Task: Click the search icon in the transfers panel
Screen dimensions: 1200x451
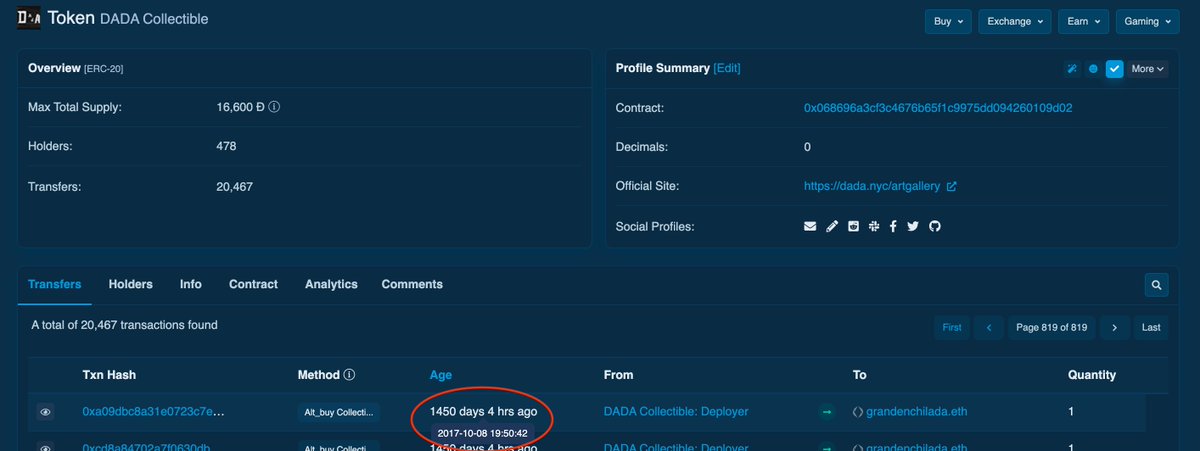Action: coord(1156,285)
